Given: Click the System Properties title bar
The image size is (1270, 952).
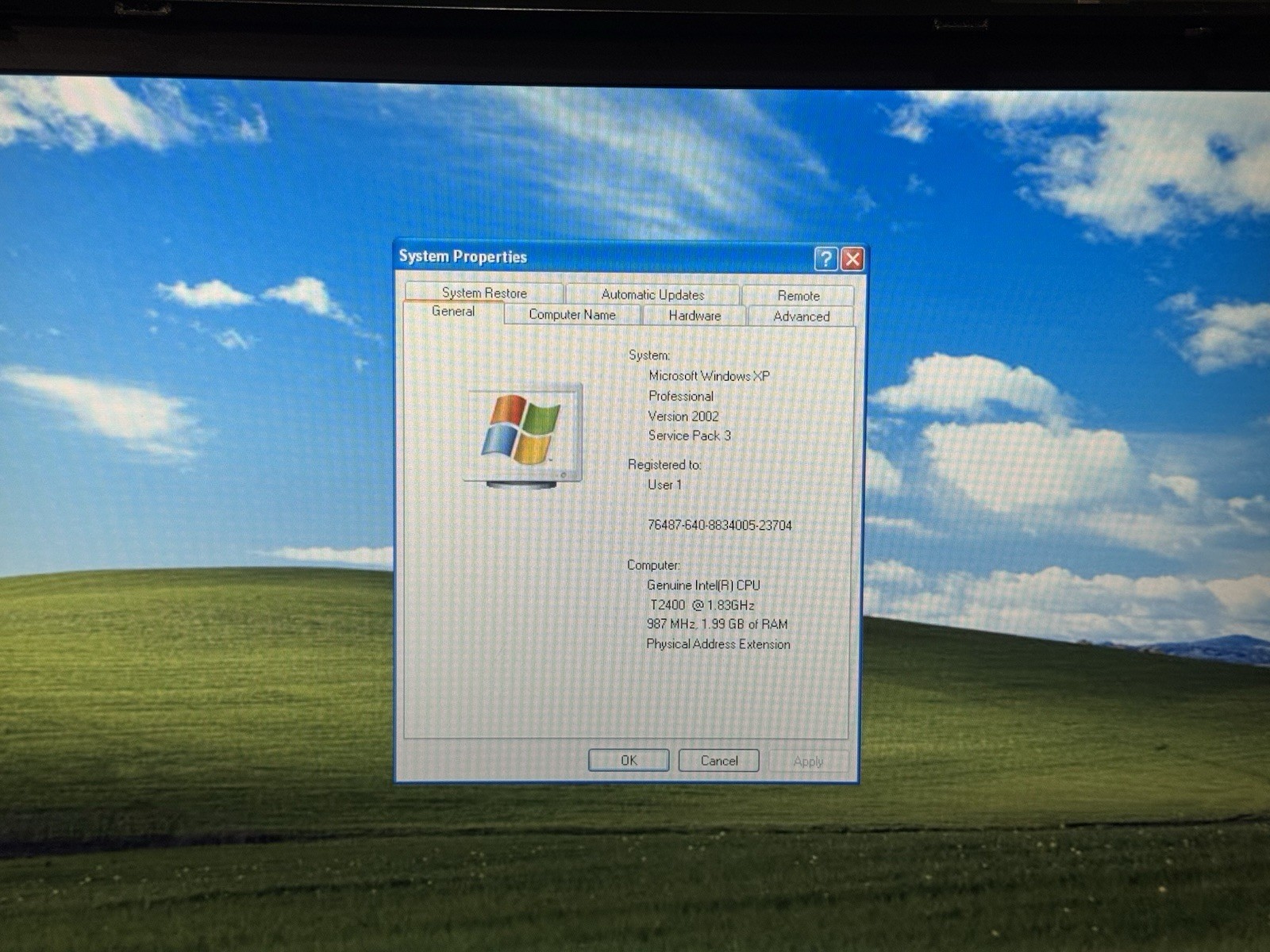Looking at the screenshot, I should pyautogui.click(x=603, y=257).
